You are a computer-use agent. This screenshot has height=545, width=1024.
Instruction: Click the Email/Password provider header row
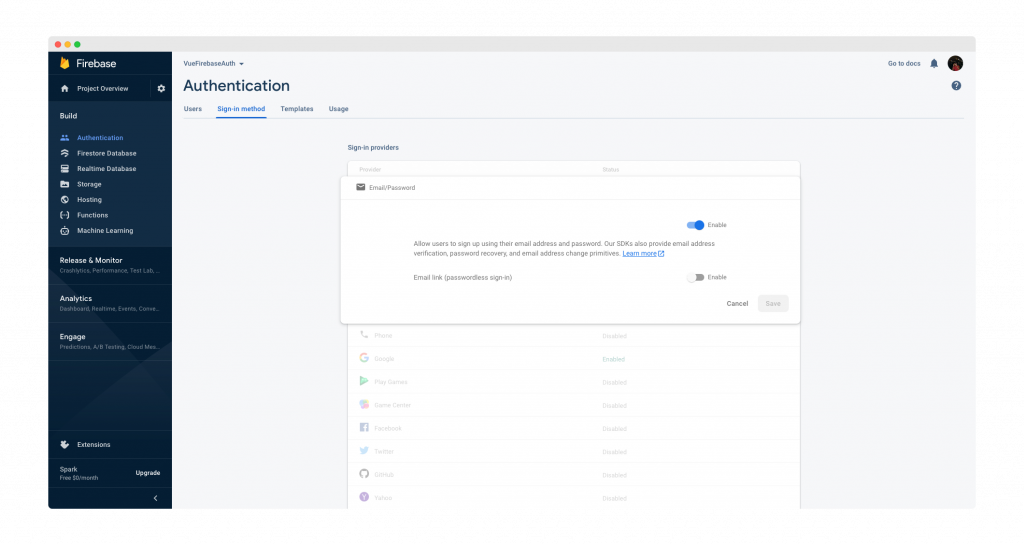click(x=570, y=187)
